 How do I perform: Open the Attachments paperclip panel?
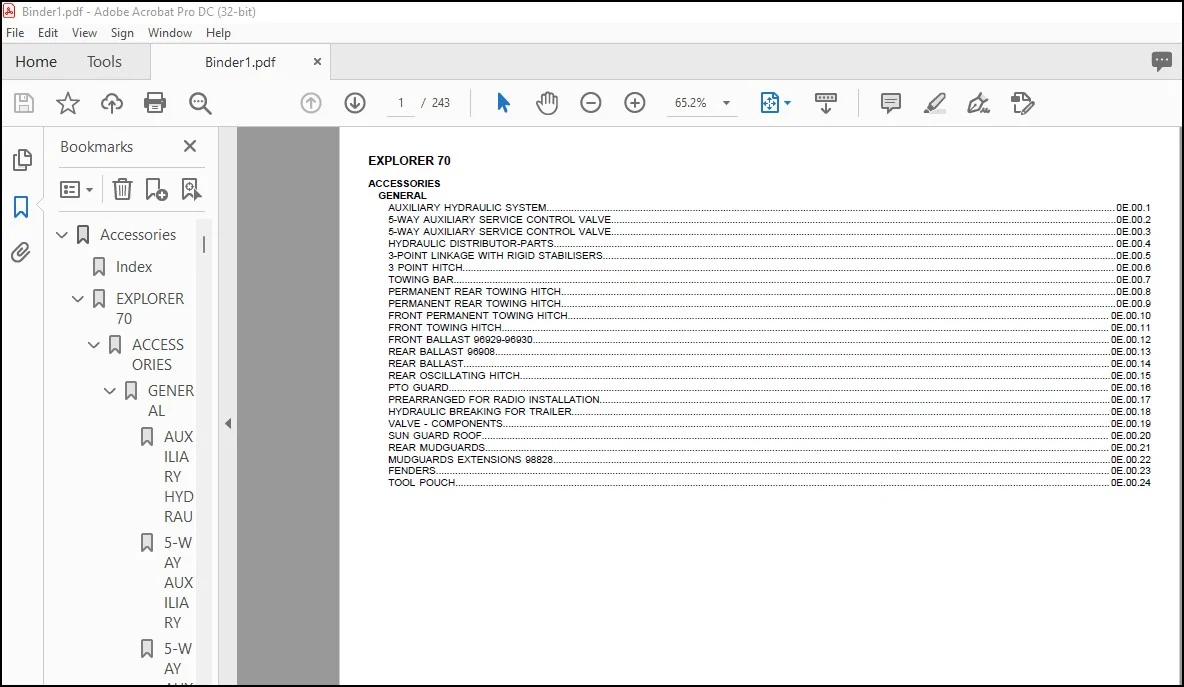[x=21, y=252]
